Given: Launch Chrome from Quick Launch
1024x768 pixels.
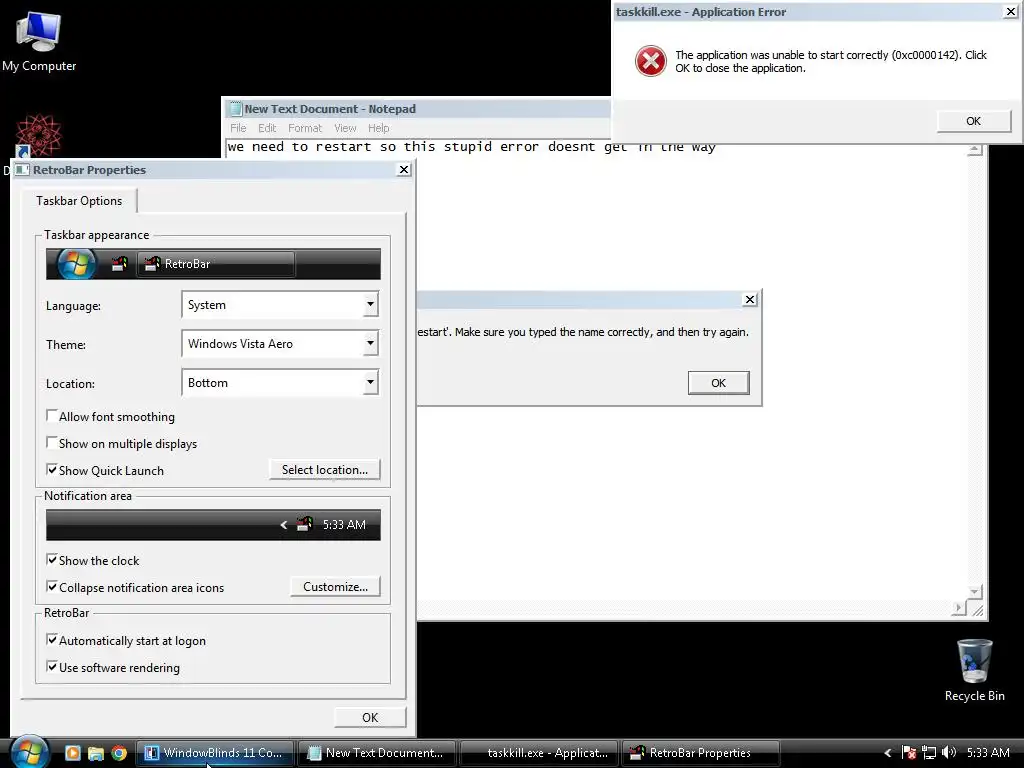Looking at the screenshot, I should pyautogui.click(x=119, y=753).
